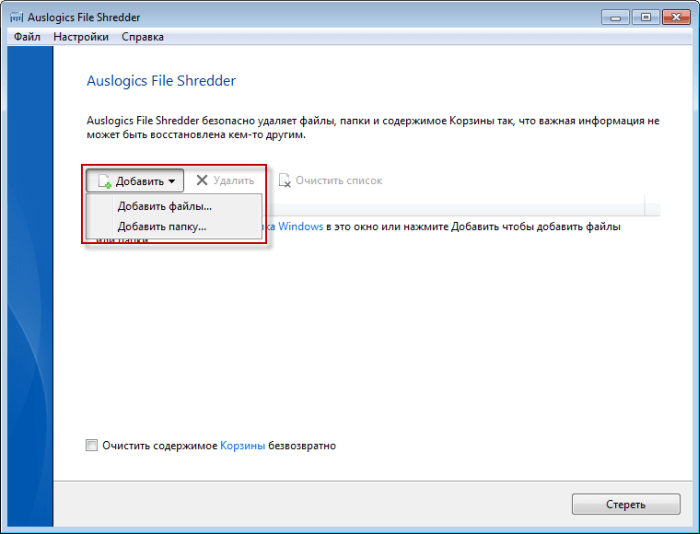The width and height of the screenshot is (700, 534).
Task: Click the Auslogics File Shredder heading
Action: click(161, 81)
